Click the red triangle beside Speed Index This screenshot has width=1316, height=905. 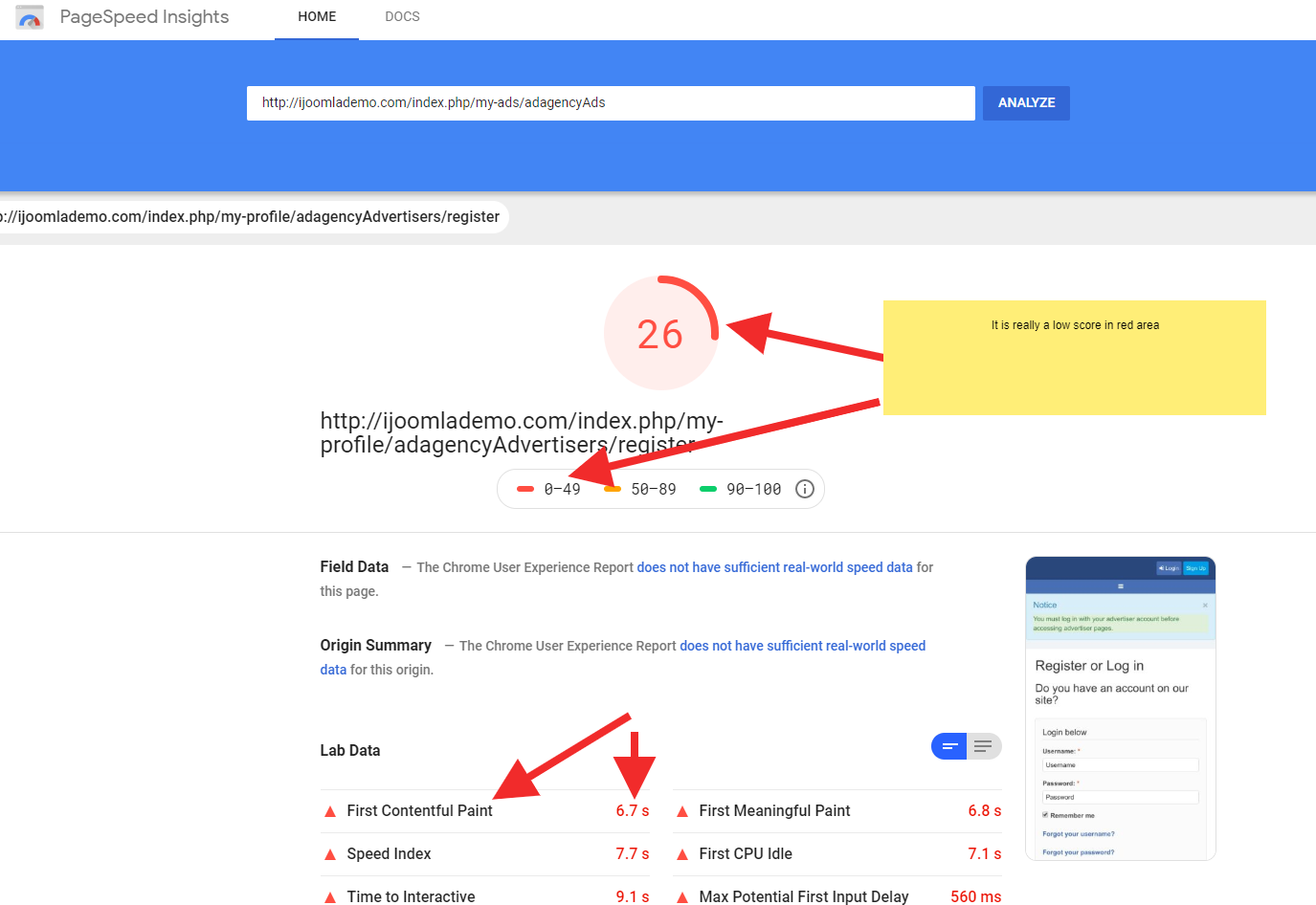(x=330, y=854)
